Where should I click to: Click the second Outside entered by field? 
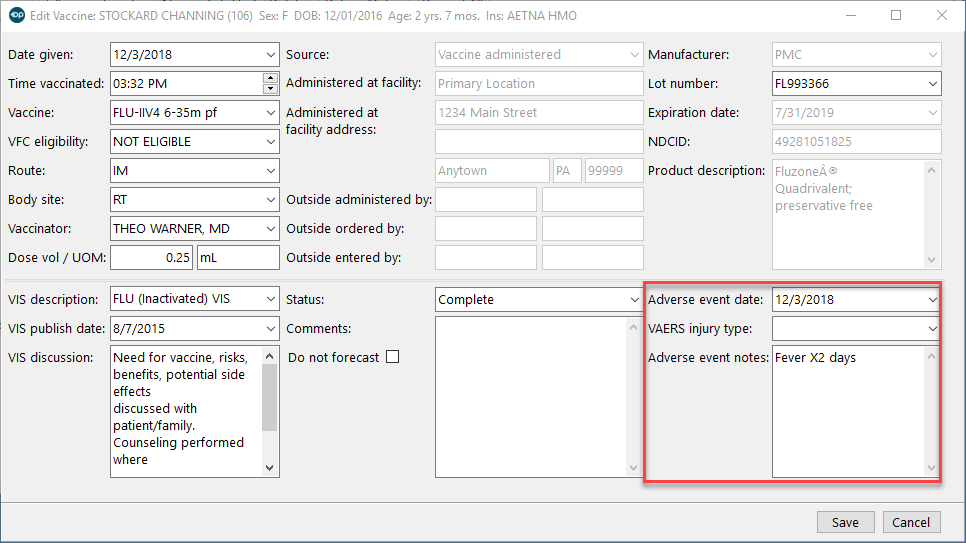pos(593,258)
